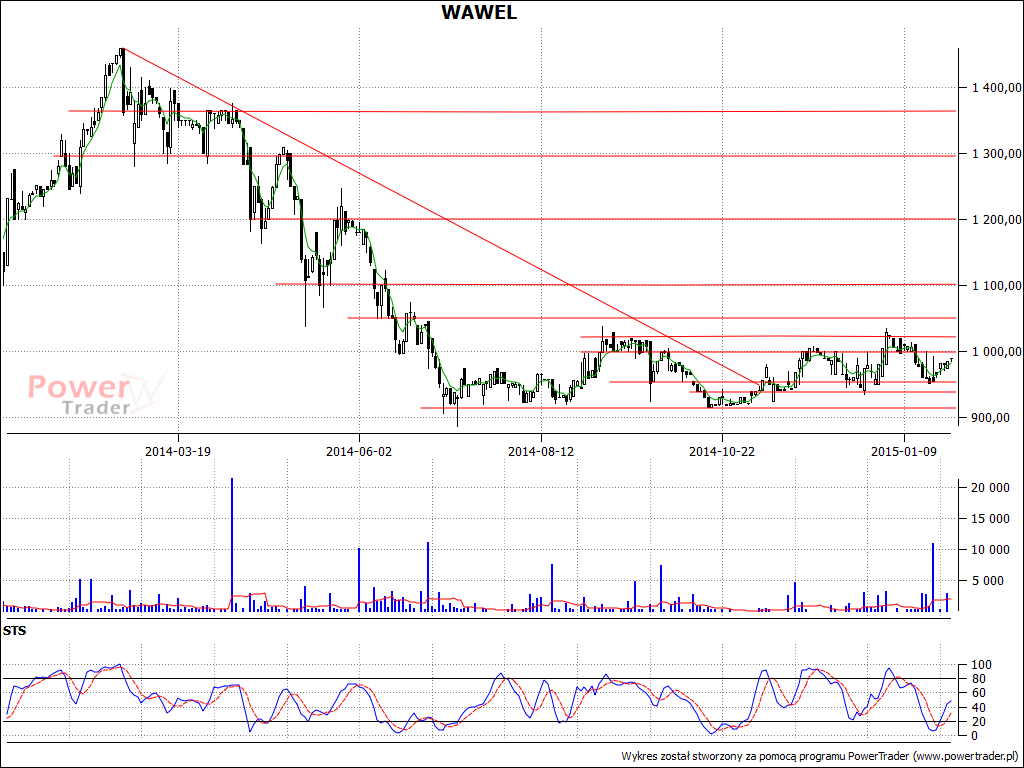Viewport: 1024px width, 768px height.
Task: Click the 1 200,00 price axis label
Action: pos(996,219)
